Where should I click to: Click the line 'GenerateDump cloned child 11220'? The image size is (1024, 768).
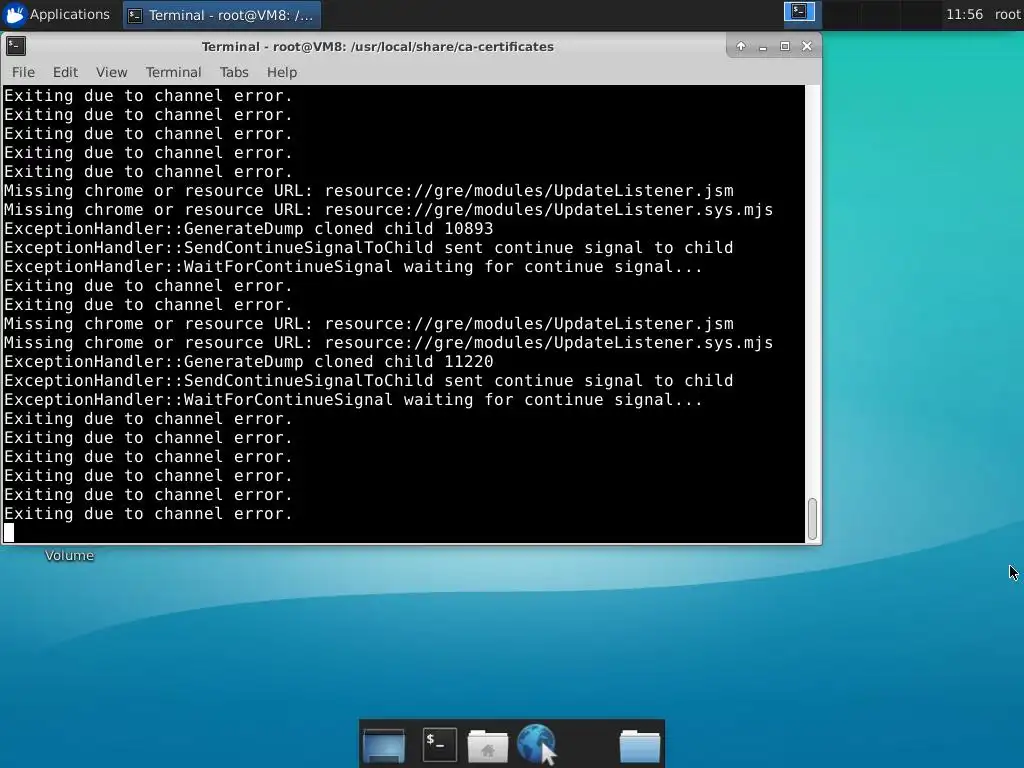click(x=249, y=362)
